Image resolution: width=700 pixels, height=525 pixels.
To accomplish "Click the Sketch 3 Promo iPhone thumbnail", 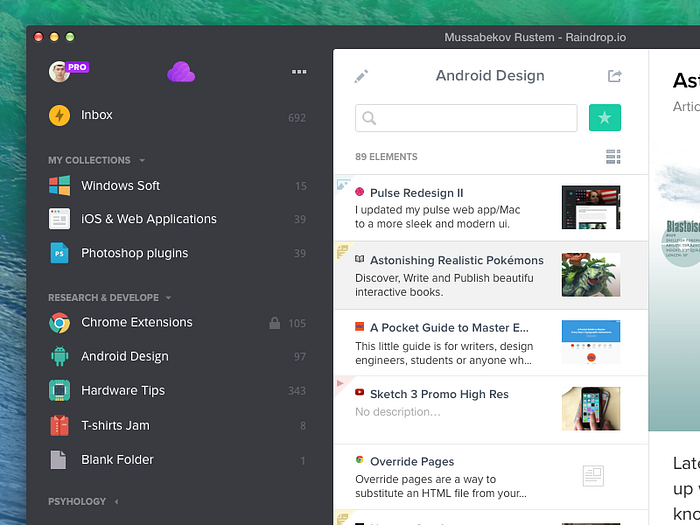I will tap(591, 408).
